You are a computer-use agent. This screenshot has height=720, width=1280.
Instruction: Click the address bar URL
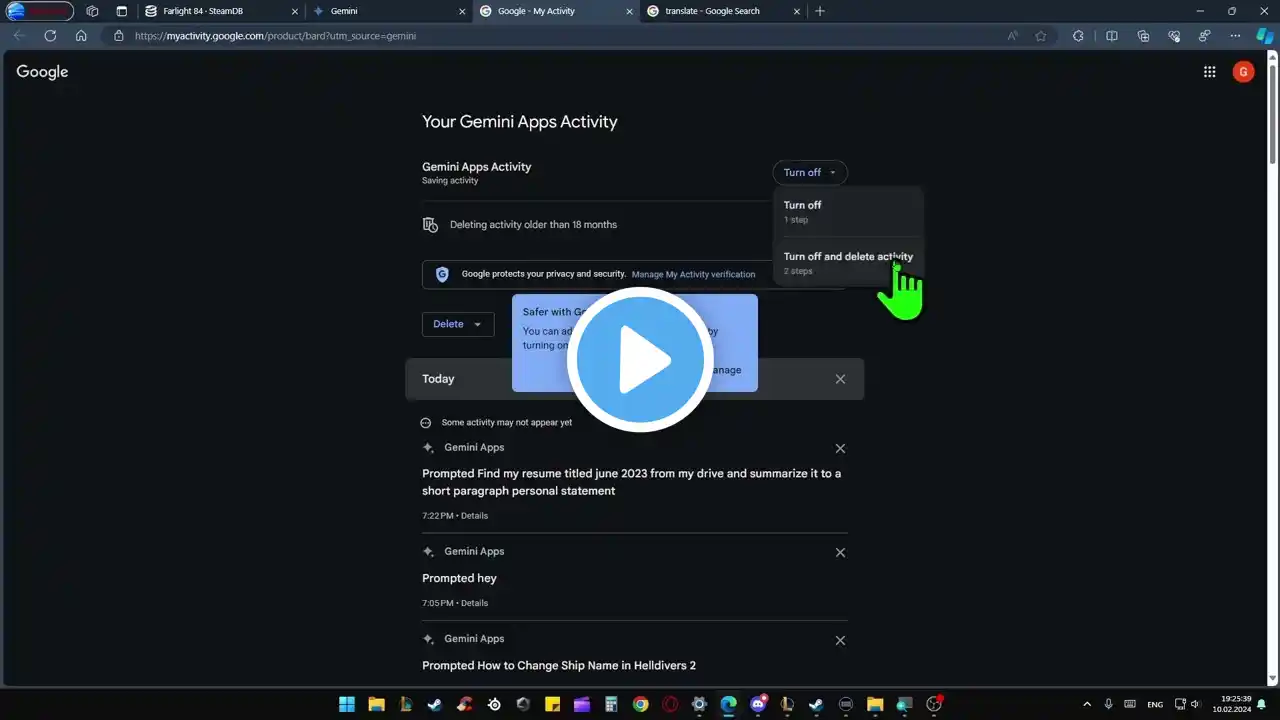pos(275,36)
